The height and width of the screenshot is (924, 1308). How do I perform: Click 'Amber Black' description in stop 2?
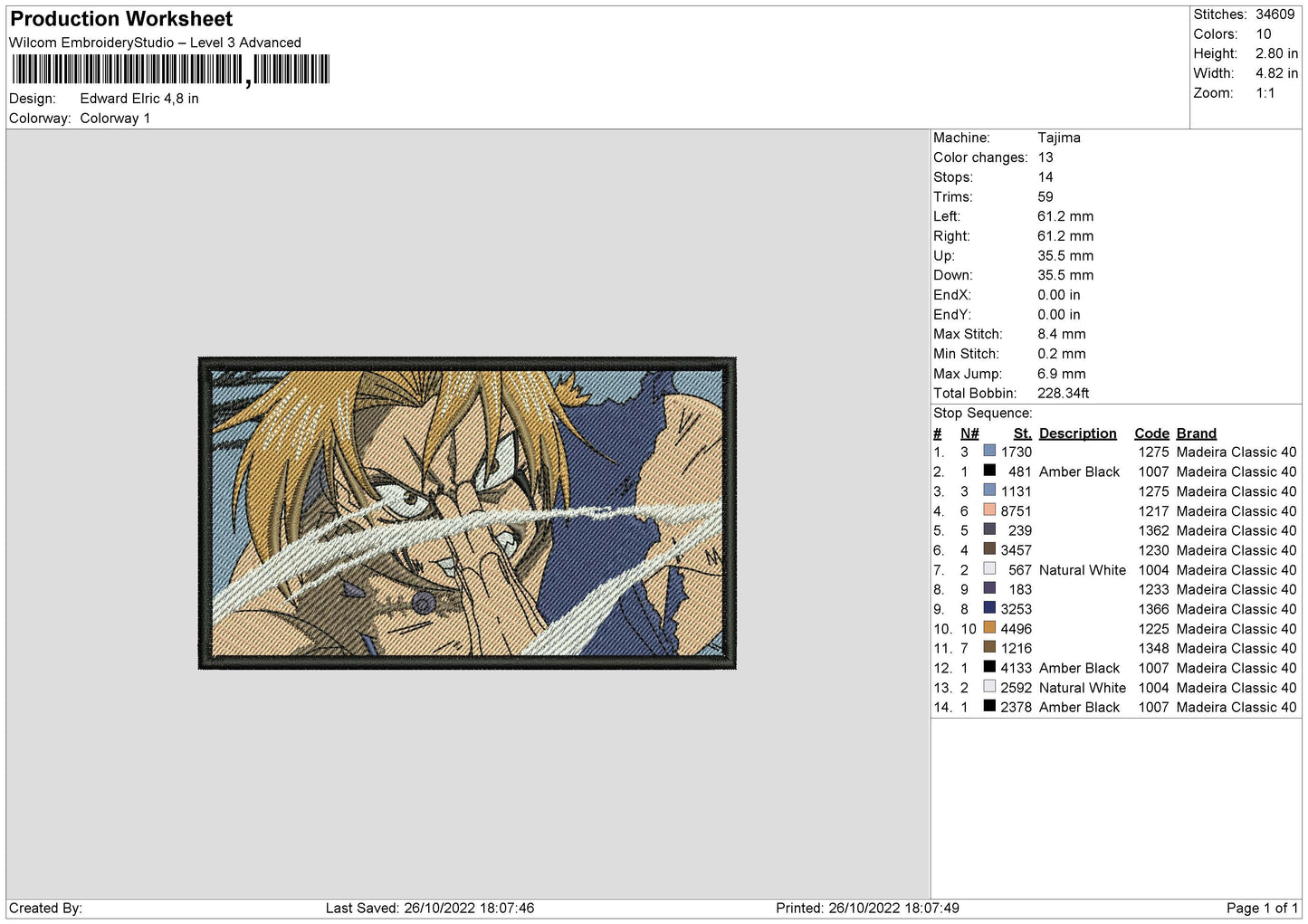point(1080,472)
